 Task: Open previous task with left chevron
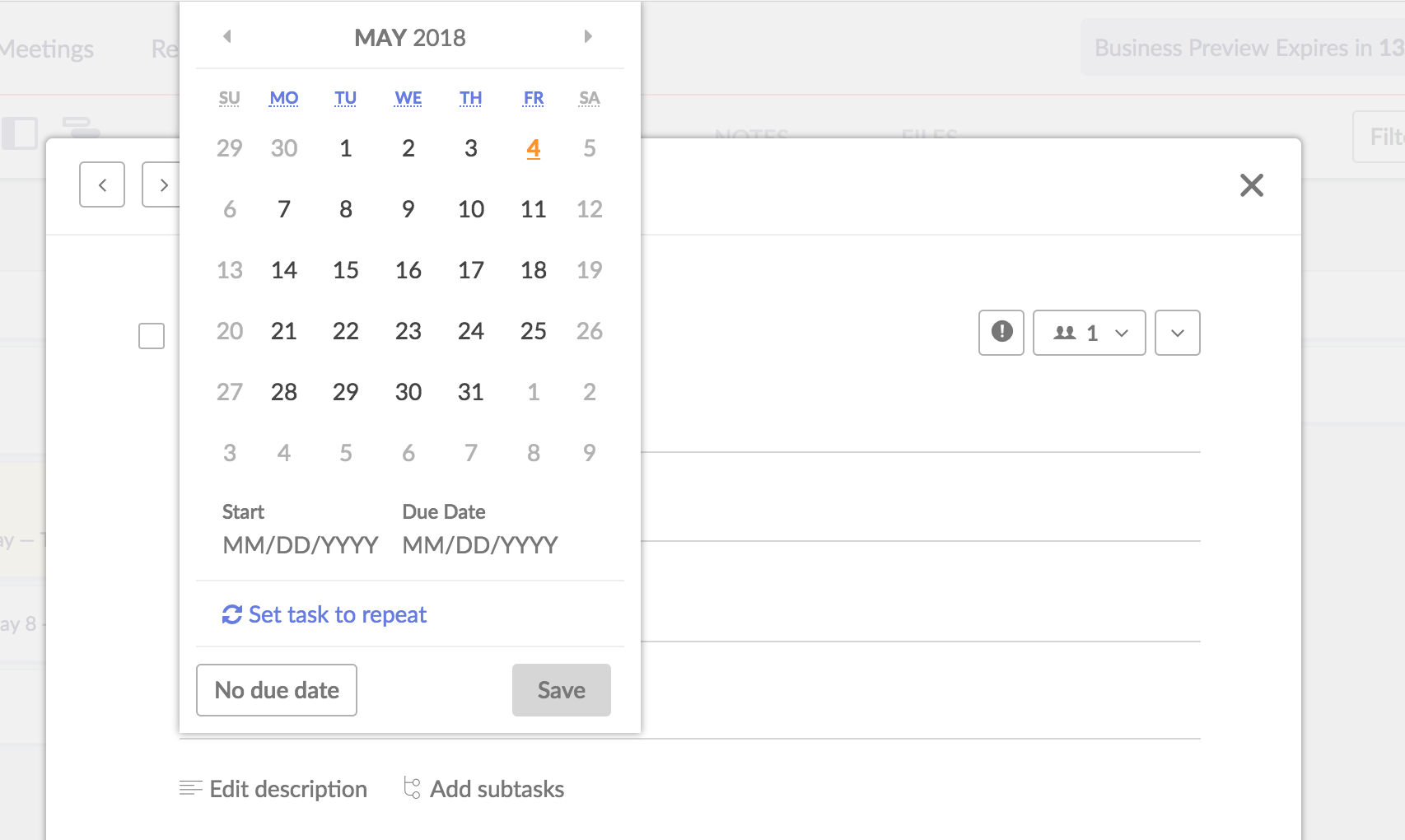click(102, 184)
